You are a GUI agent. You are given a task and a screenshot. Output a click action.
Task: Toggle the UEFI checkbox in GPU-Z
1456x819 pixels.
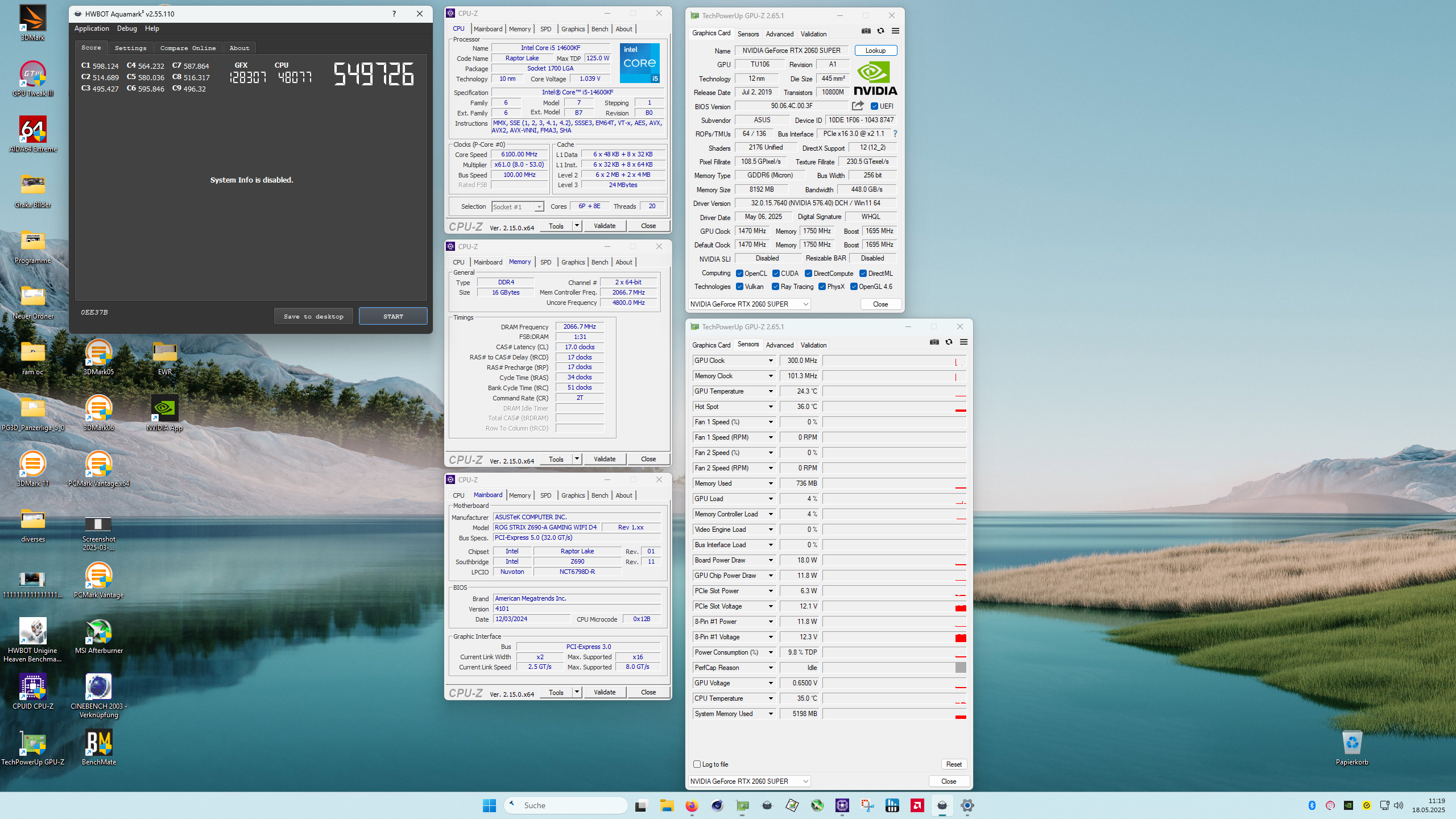click(874, 106)
